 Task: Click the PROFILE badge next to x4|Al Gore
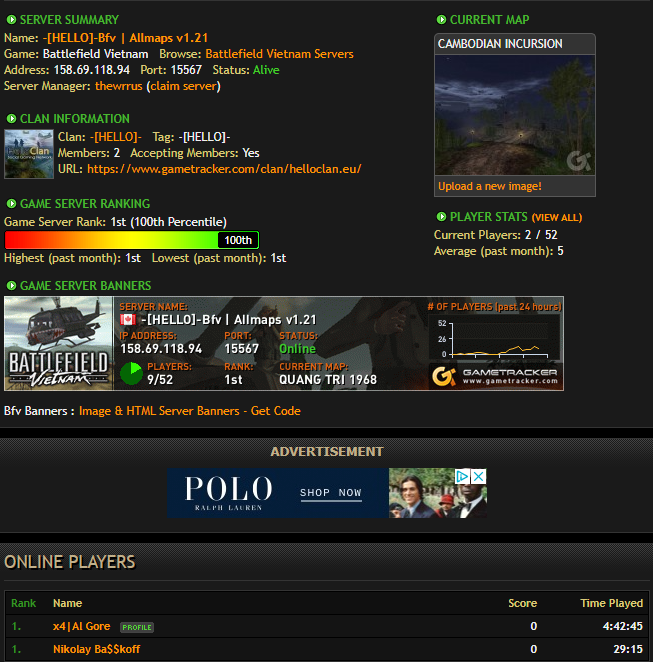137,627
